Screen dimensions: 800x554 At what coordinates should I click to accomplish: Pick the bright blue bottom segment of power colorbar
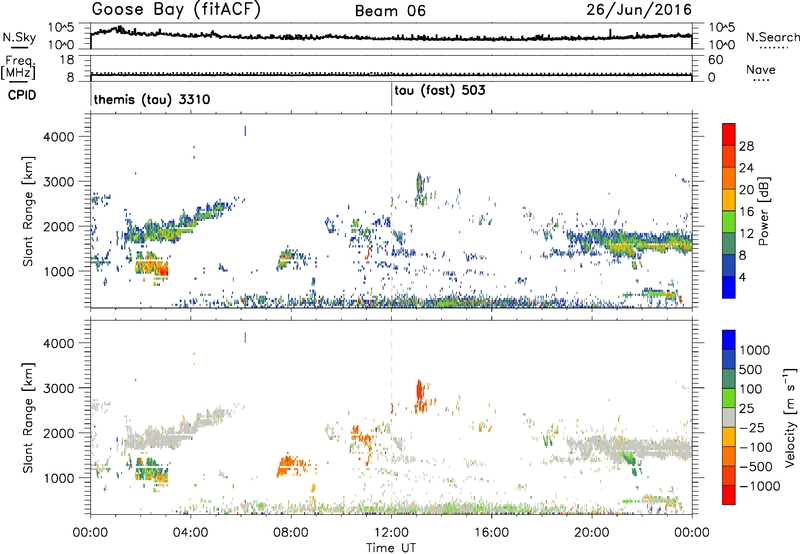729,288
